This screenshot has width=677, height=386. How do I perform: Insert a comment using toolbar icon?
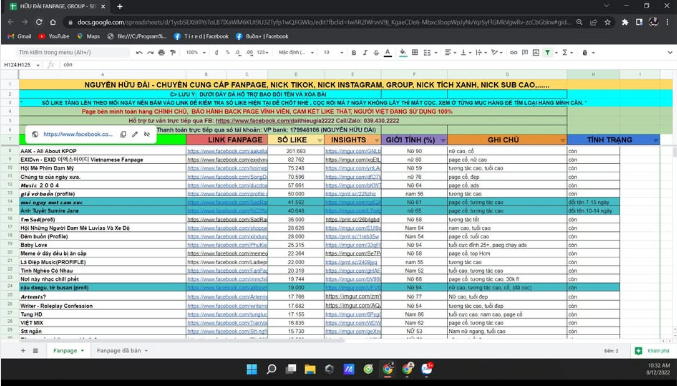click(x=525, y=52)
